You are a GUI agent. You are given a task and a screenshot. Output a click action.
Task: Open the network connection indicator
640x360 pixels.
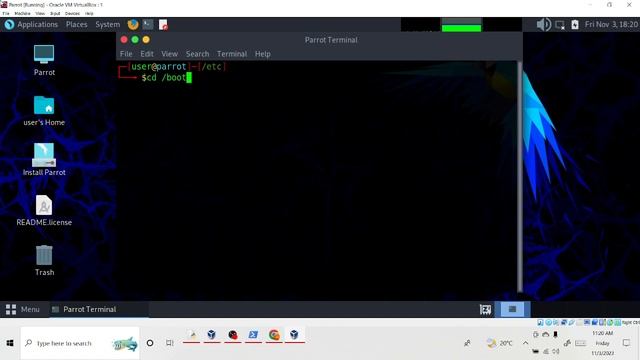point(560,25)
